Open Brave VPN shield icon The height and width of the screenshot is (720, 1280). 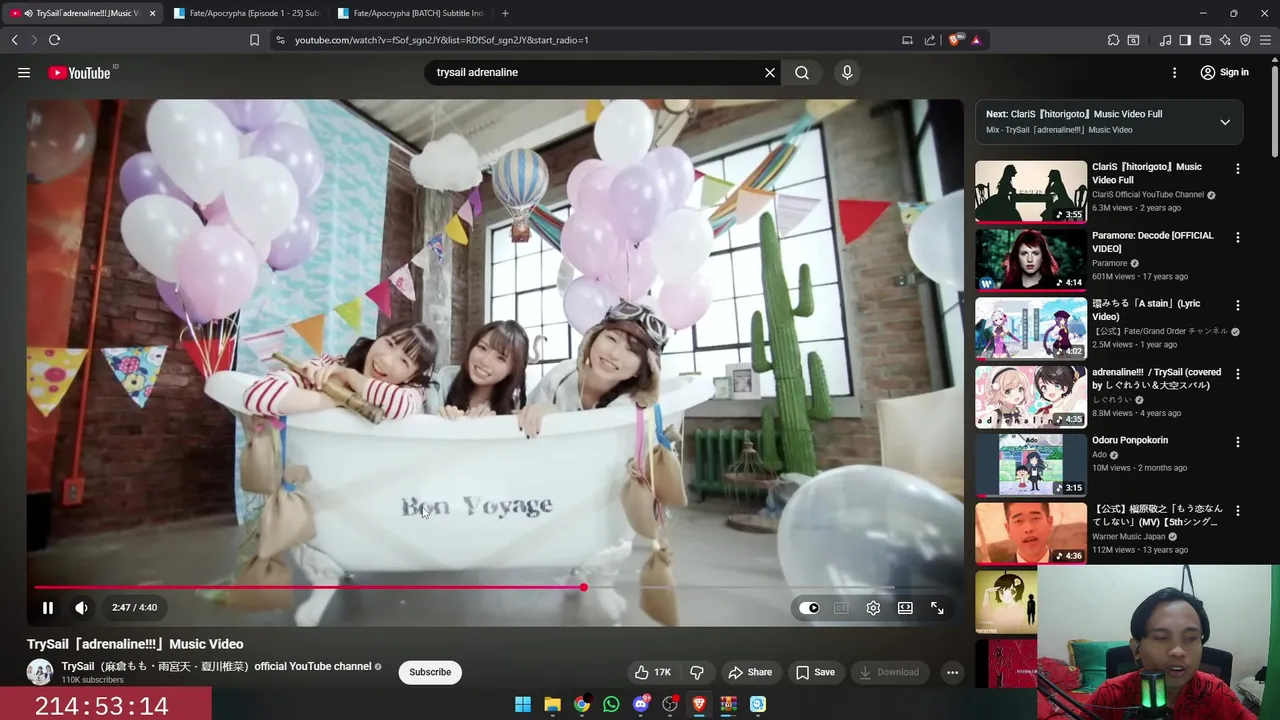1245,40
